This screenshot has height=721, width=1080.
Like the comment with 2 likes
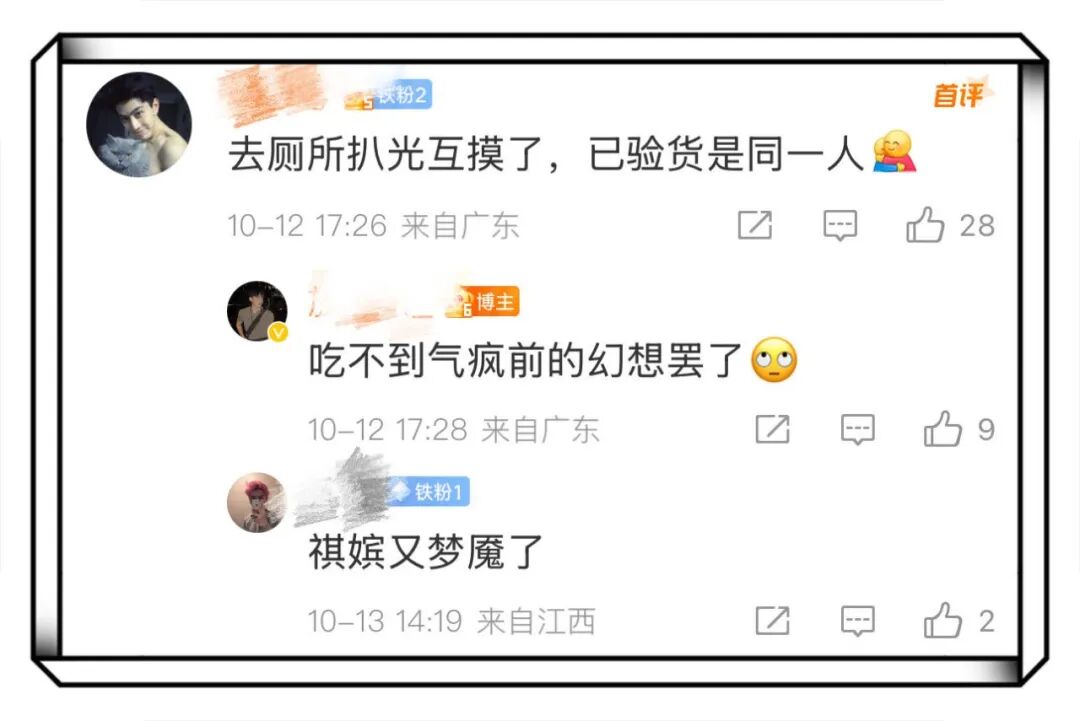[942, 620]
